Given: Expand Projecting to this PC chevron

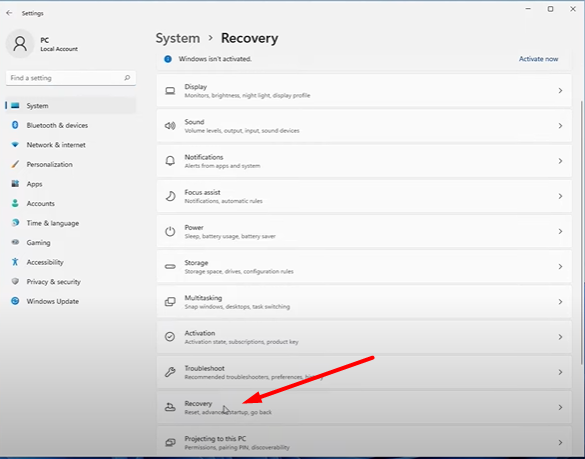Looking at the screenshot, I should click(560, 443).
